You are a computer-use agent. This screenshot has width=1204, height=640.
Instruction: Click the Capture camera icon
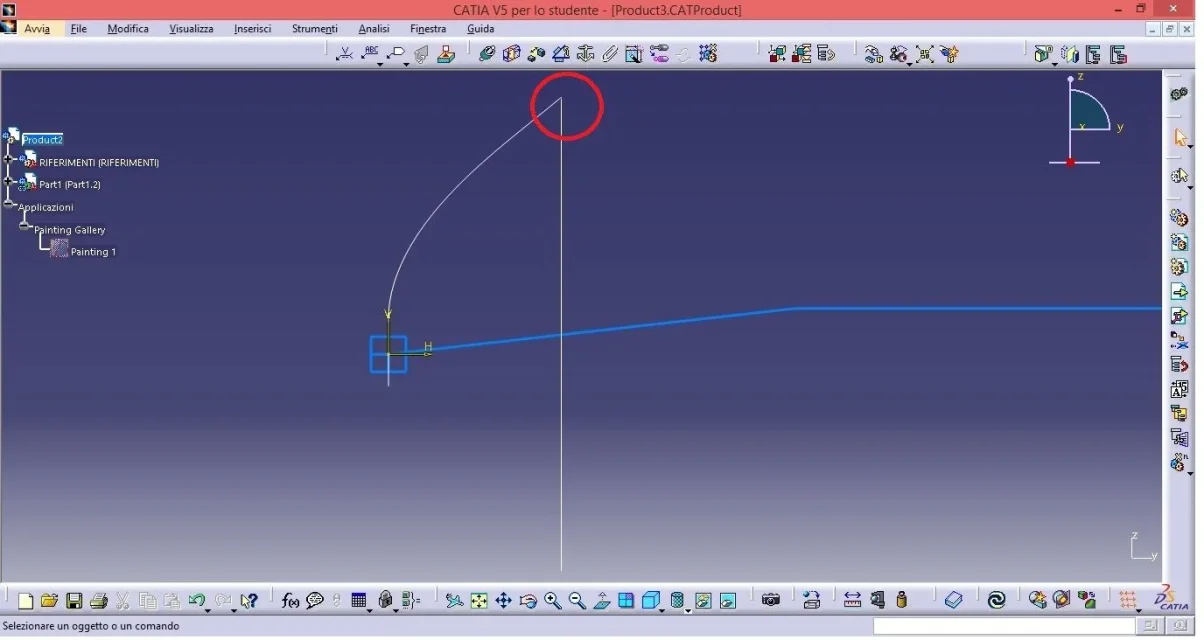pos(770,601)
